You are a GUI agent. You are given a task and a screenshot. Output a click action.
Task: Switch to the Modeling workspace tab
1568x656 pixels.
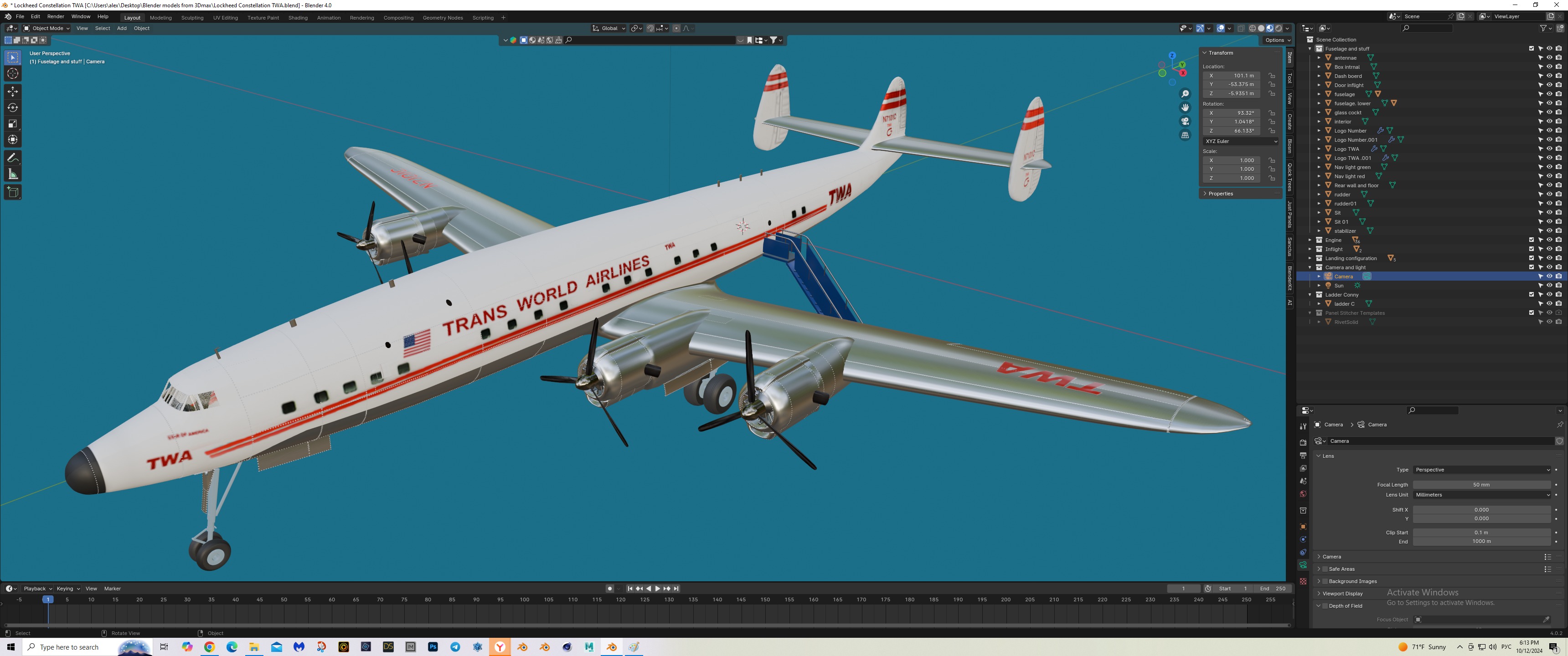(x=161, y=18)
